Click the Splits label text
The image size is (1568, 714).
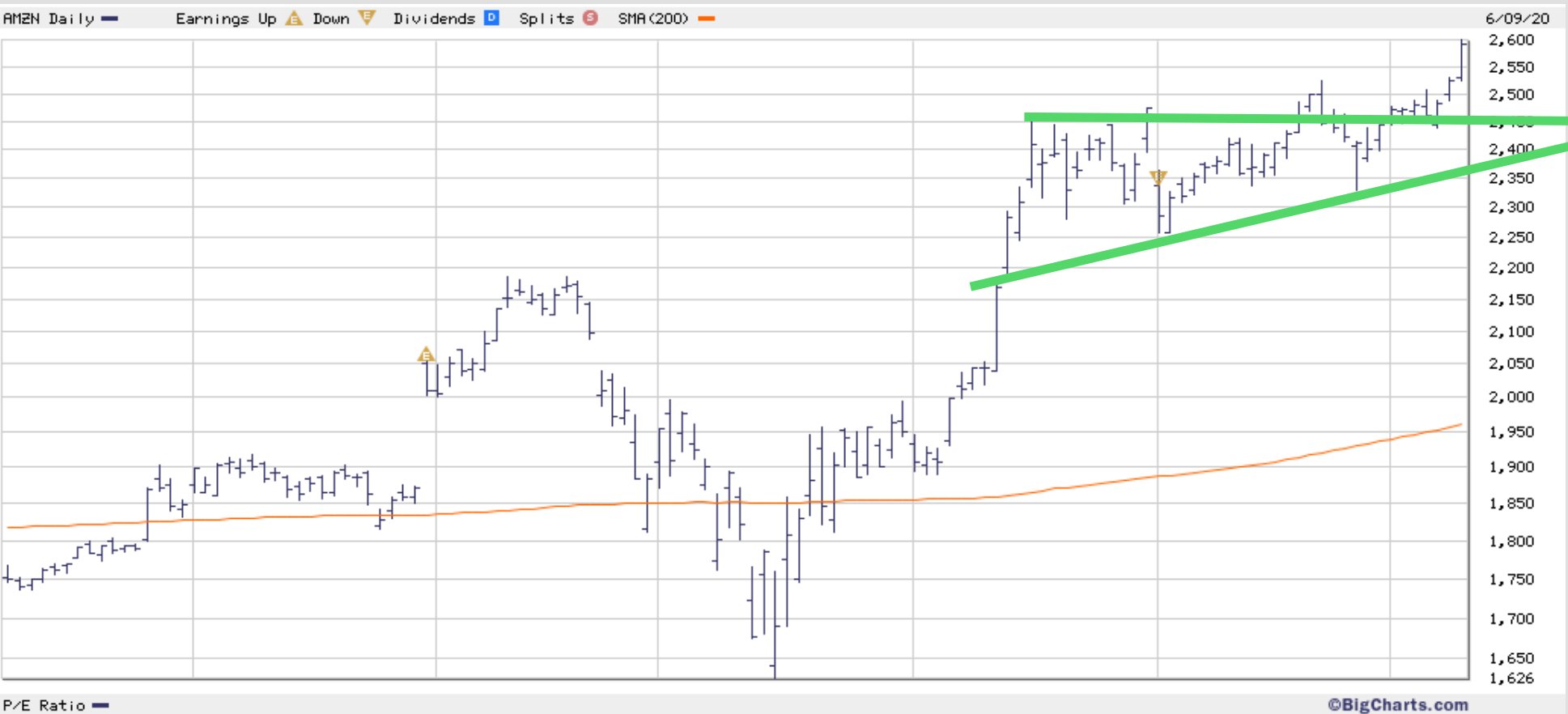click(x=546, y=19)
